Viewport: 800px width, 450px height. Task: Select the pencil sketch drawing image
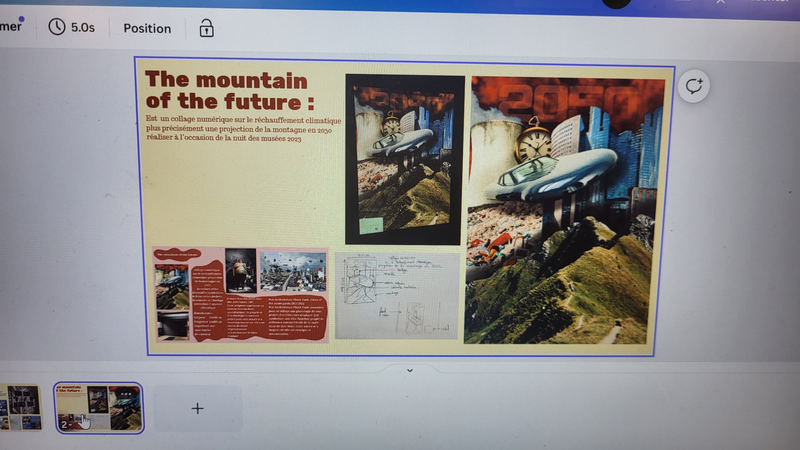[397, 295]
